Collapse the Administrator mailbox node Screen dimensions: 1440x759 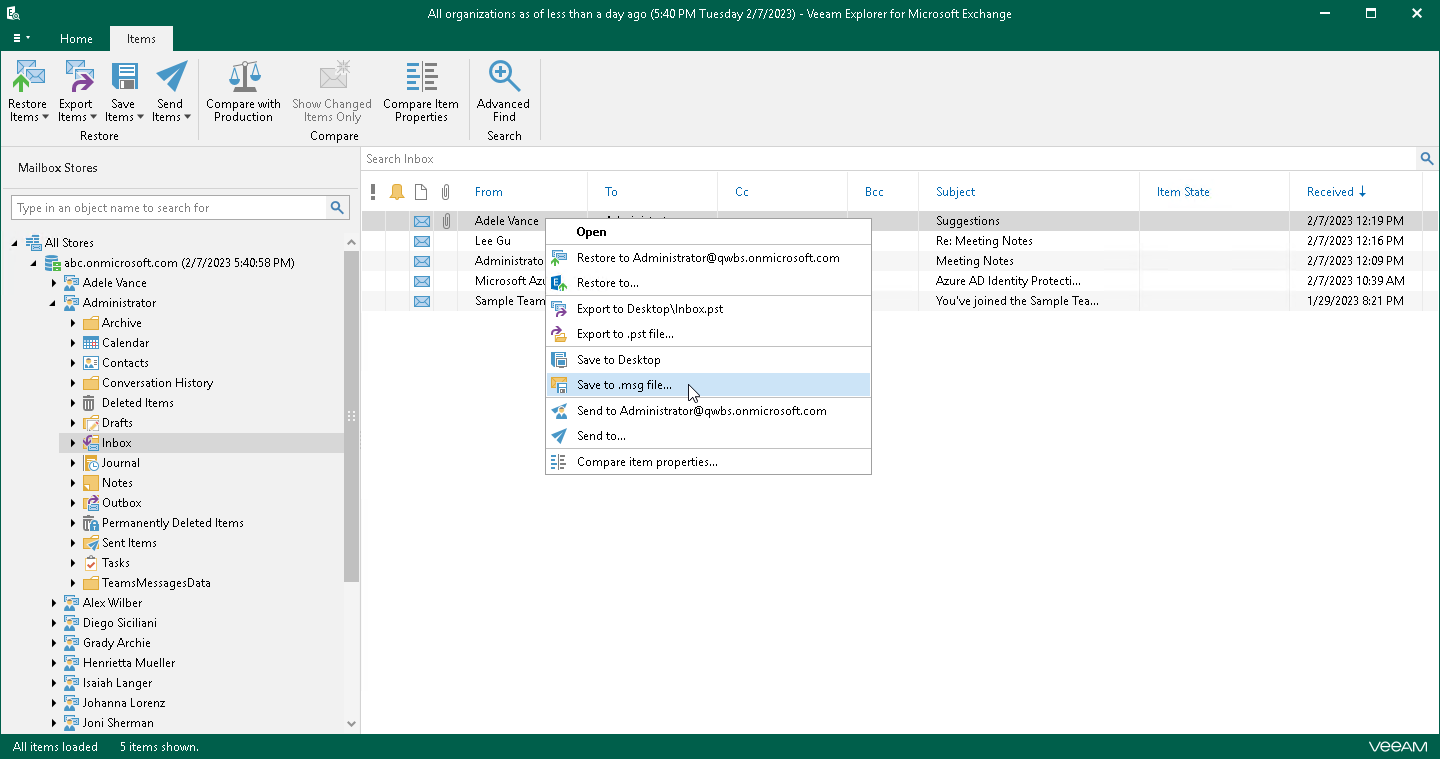click(54, 303)
